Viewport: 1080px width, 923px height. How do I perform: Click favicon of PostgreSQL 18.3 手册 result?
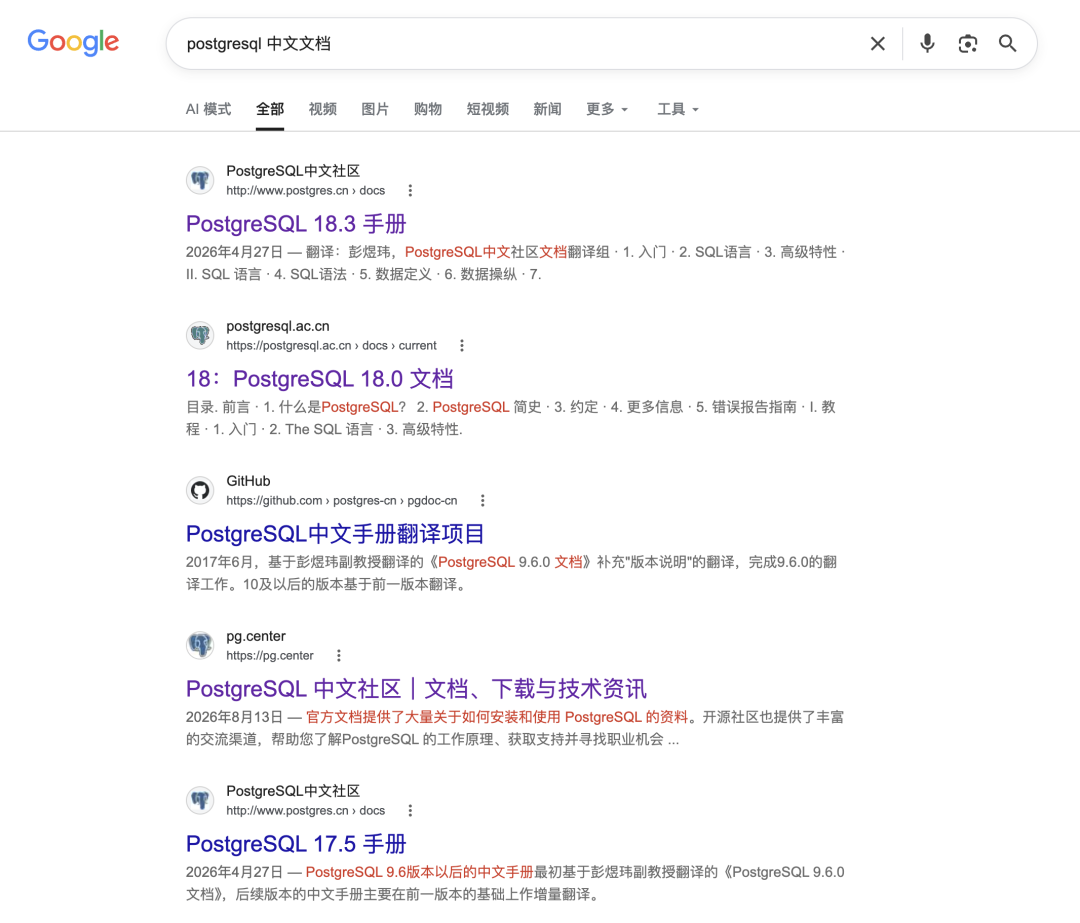(200, 180)
